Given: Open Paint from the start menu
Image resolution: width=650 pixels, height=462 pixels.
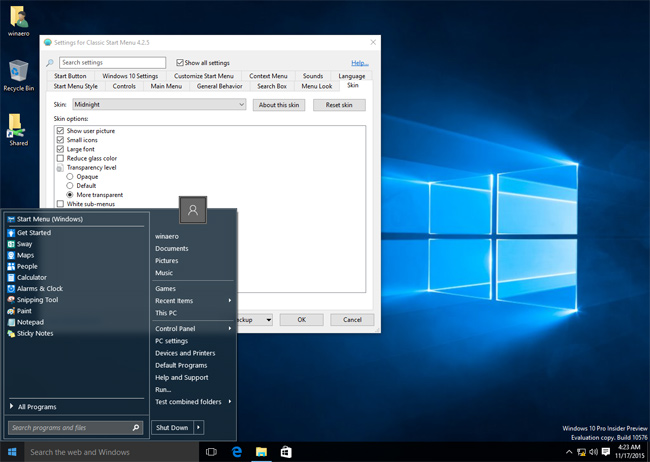Looking at the screenshot, I should coord(24,311).
